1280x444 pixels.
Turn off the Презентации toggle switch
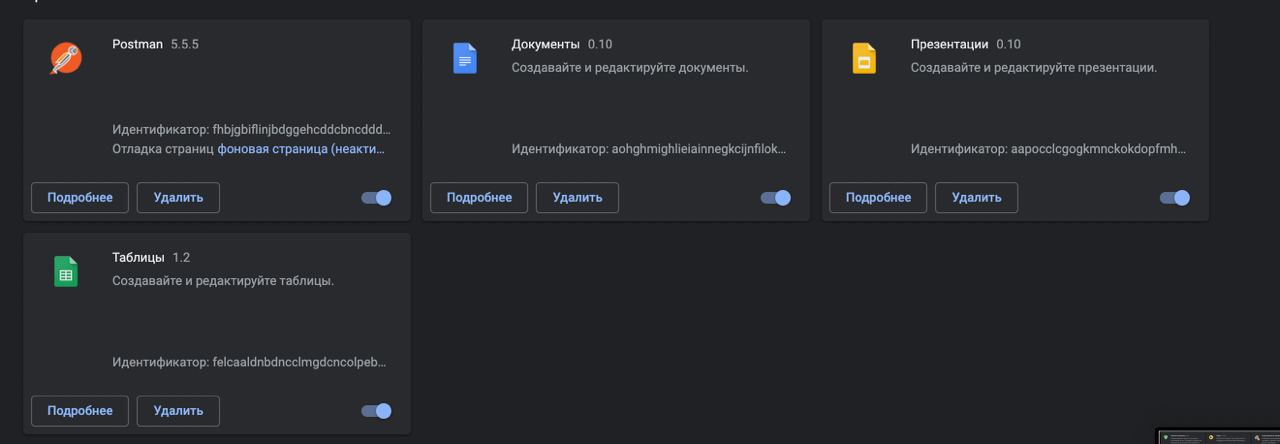pyautogui.click(x=1175, y=198)
